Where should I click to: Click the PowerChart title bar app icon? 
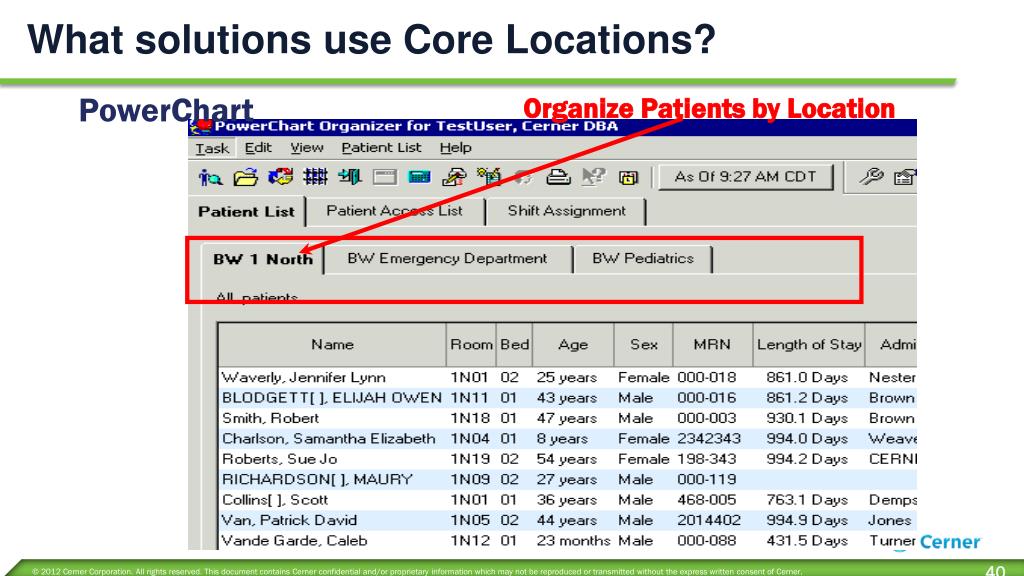[201, 126]
